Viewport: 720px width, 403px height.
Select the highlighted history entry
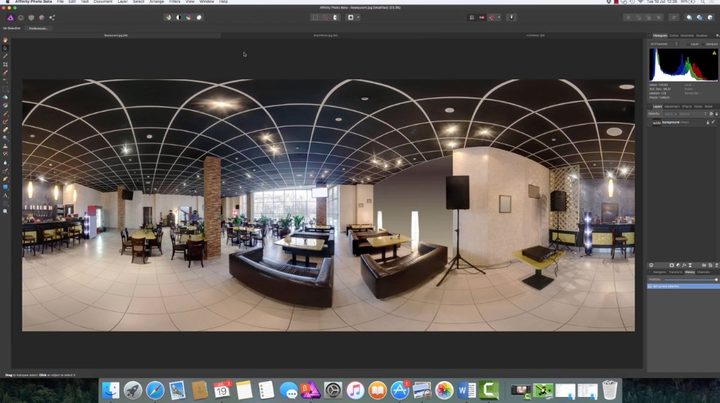click(x=683, y=286)
